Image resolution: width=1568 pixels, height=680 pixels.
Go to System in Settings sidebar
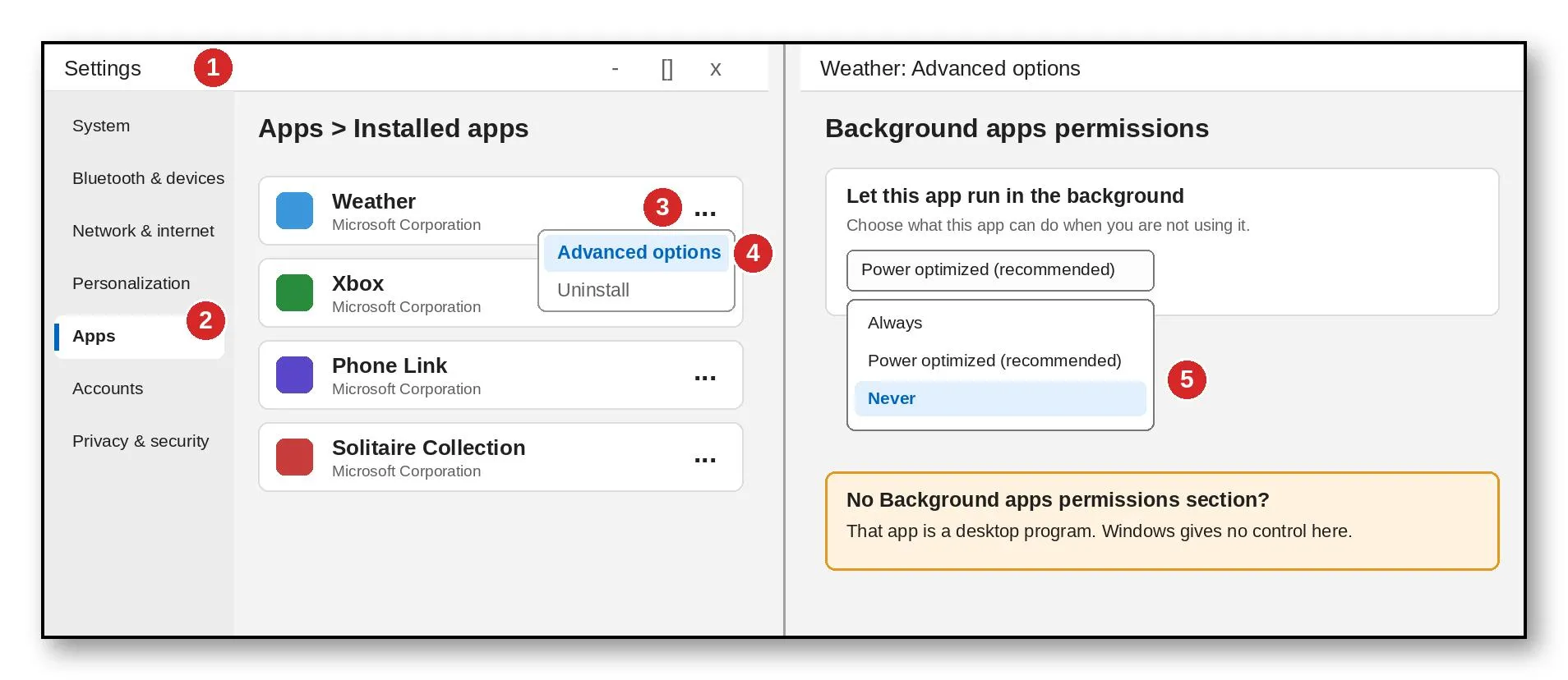[101, 126]
